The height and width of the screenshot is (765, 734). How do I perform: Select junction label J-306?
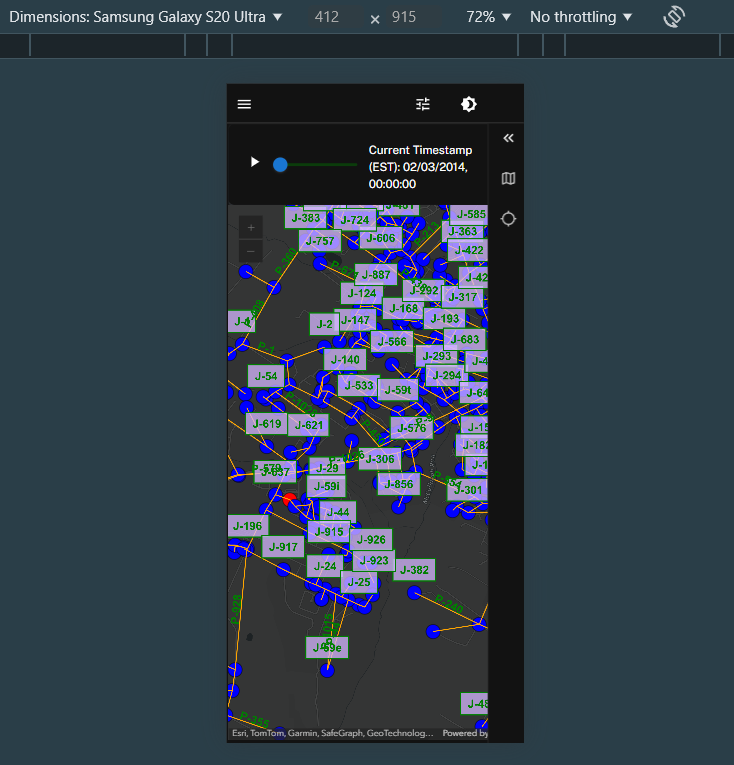[x=380, y=459]
